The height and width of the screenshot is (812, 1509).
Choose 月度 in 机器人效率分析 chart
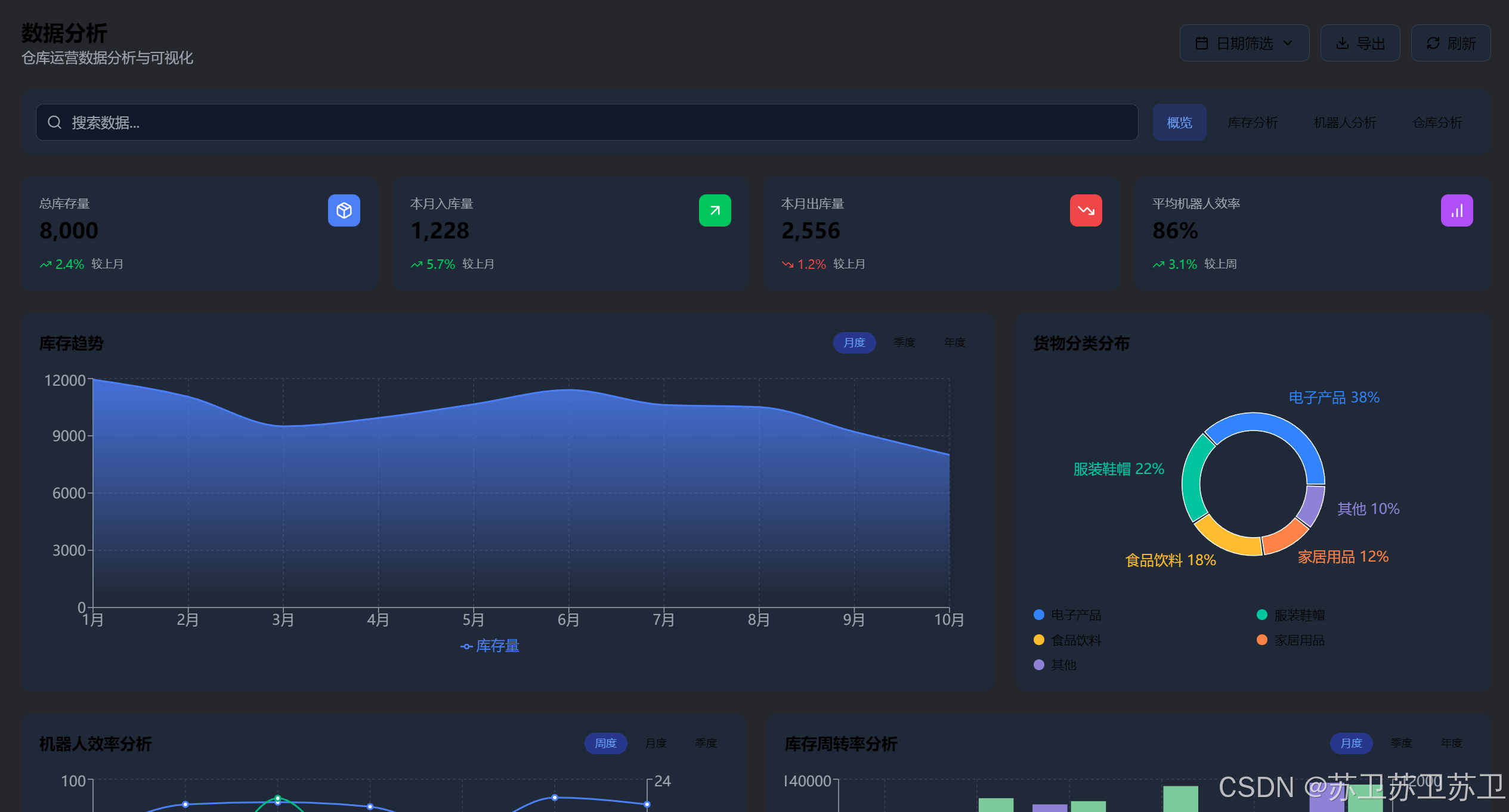[655, 743]
